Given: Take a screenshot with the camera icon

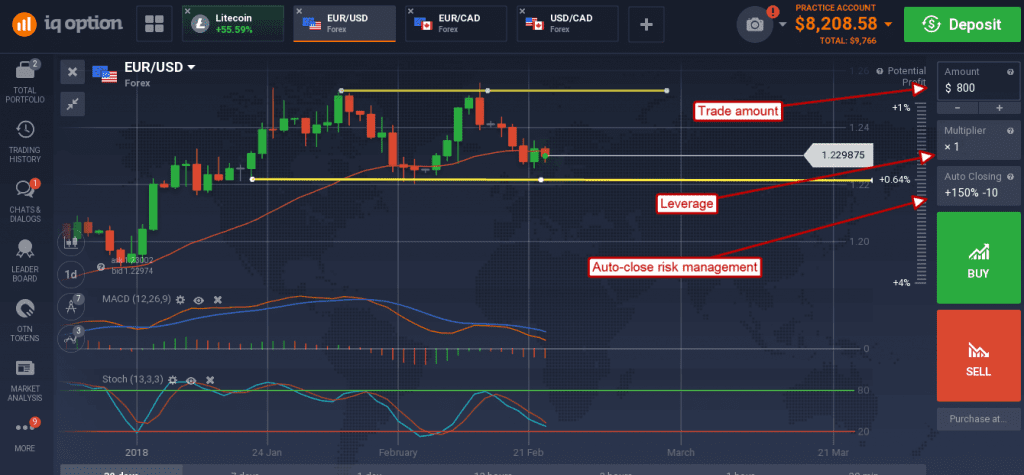Looking at the screenshot, I should pos(755,25).
